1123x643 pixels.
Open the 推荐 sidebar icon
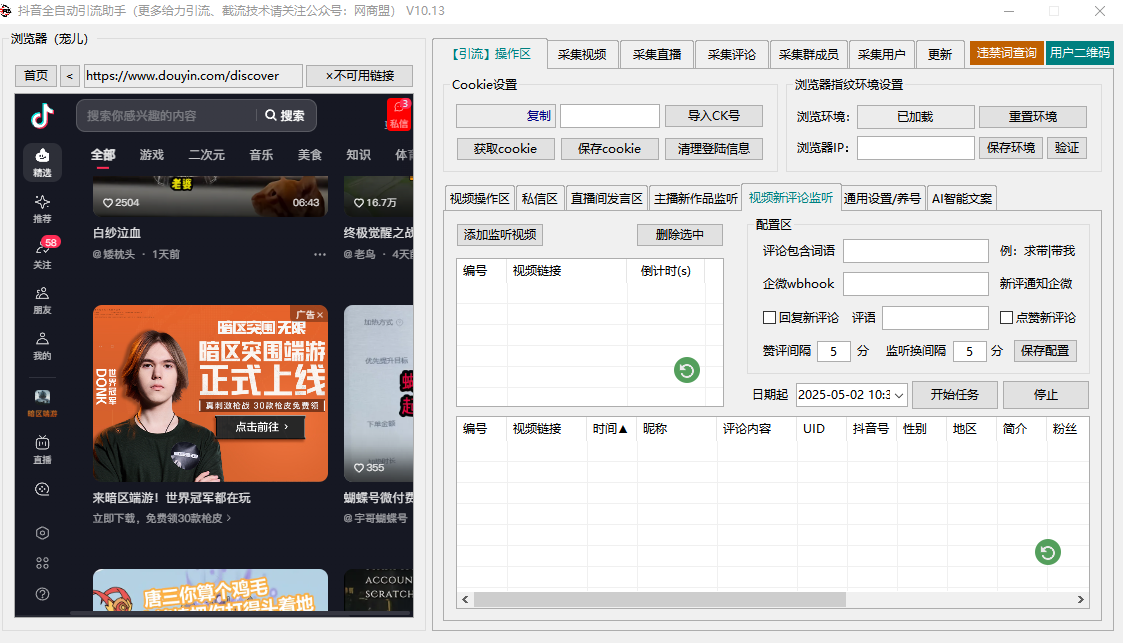click(42, 208)
